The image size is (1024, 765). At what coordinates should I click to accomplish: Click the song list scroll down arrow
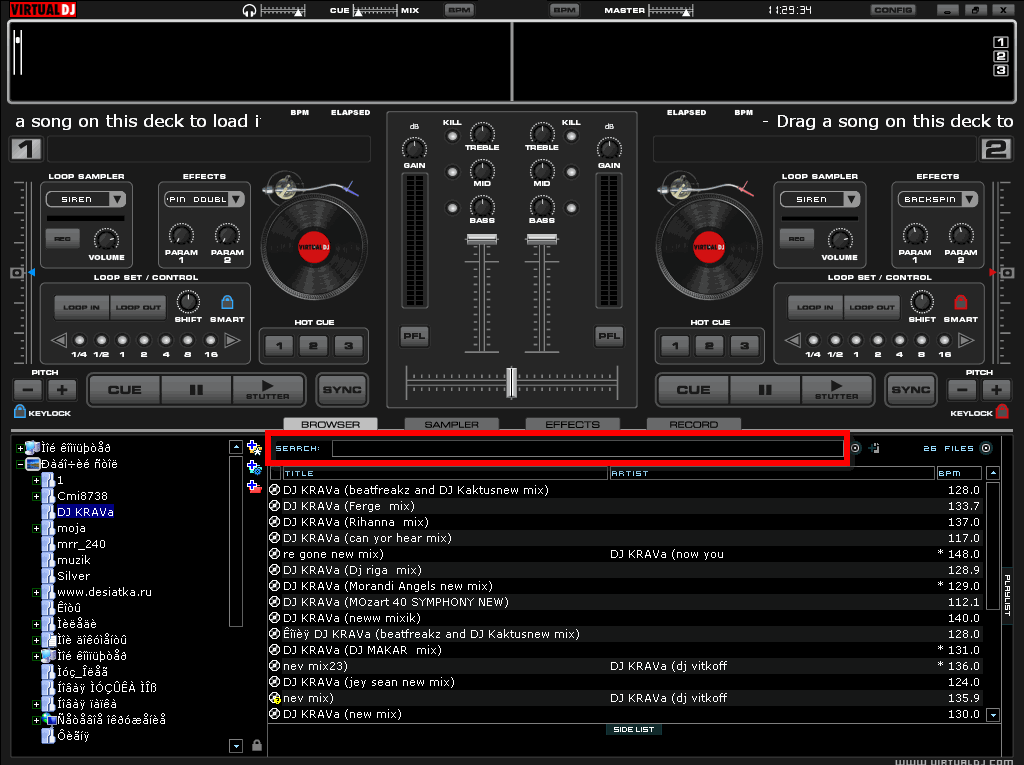click(x=993, y=715)
